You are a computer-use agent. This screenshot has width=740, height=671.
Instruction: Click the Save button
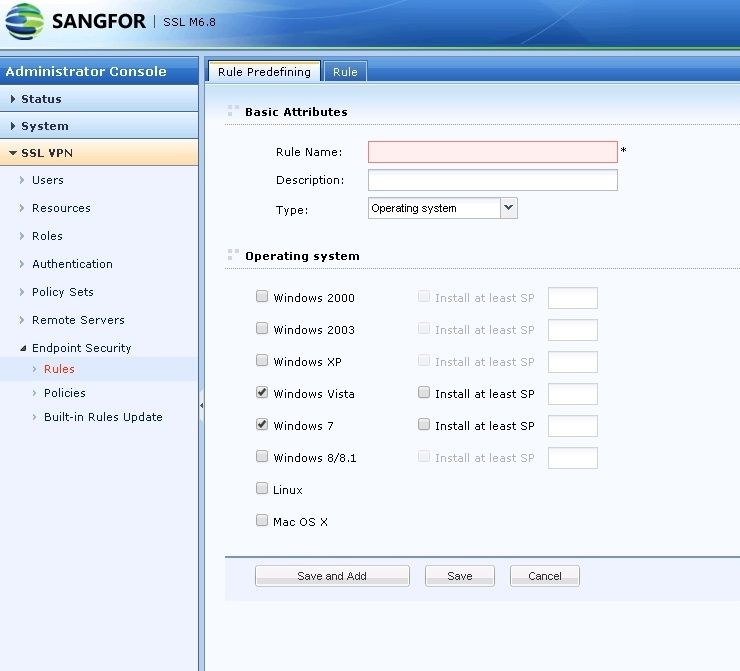click(x=460, y=576)
